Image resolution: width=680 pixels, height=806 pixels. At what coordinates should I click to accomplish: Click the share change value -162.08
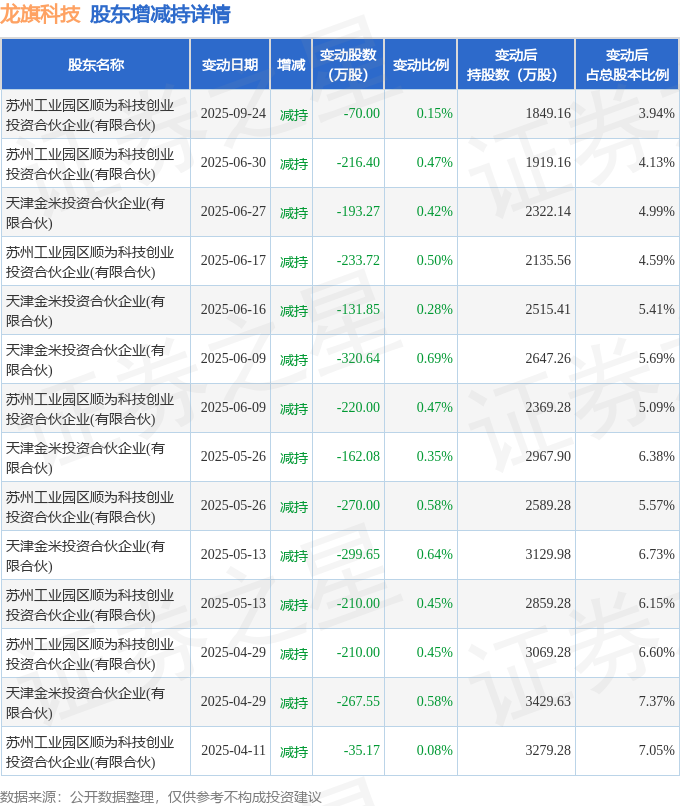pos(358,456)
